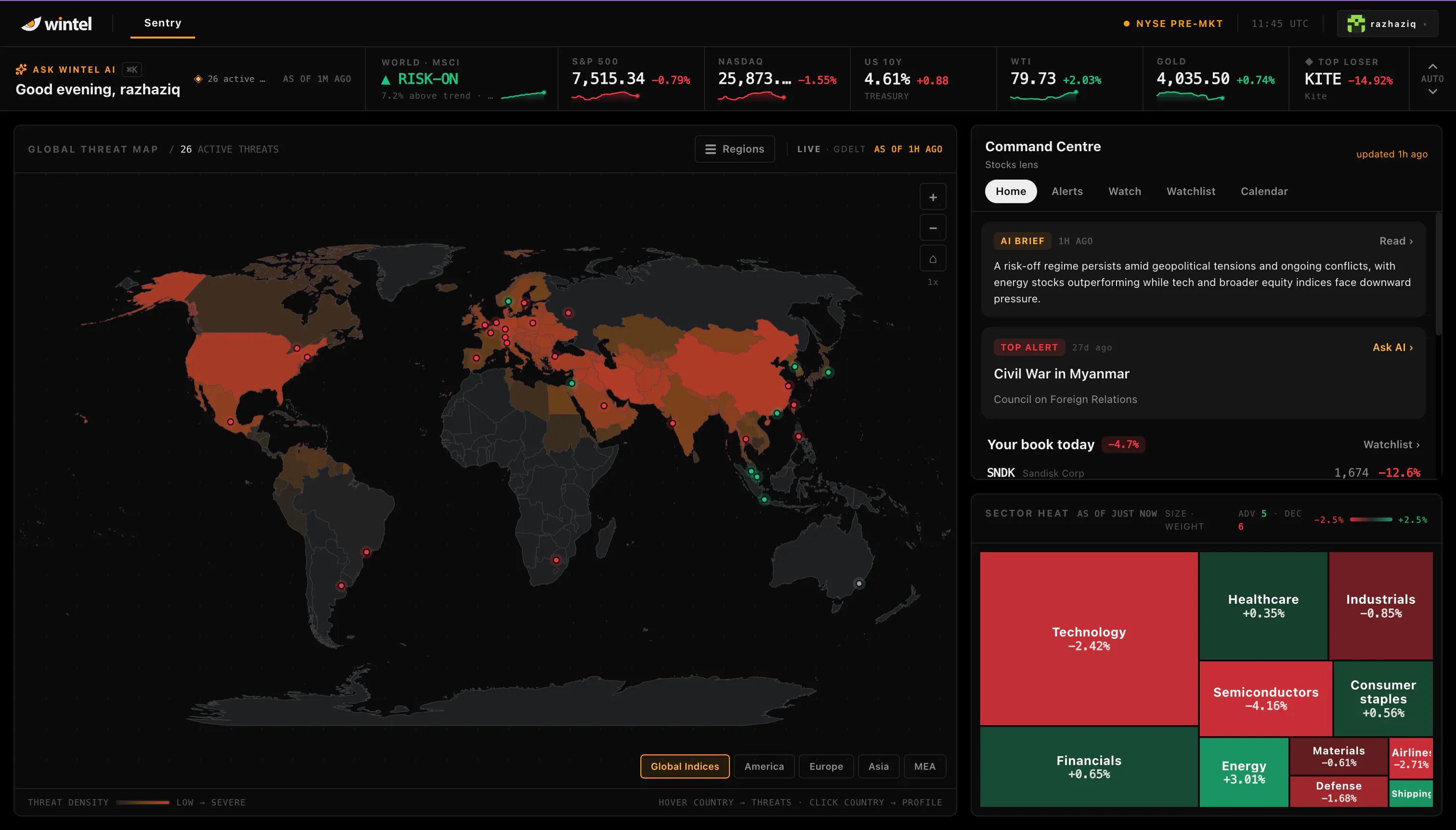Select the Global Indices map filter
The image size is (1456, 830).
[685, 766]
